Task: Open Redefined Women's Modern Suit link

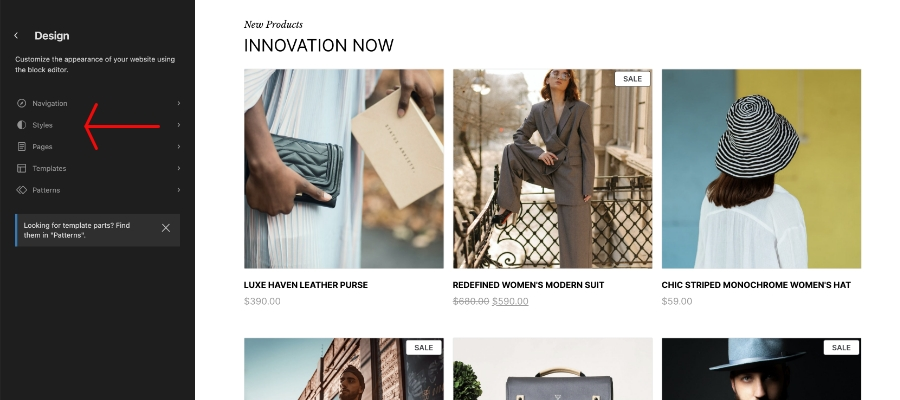Action: tap(528, 285)
